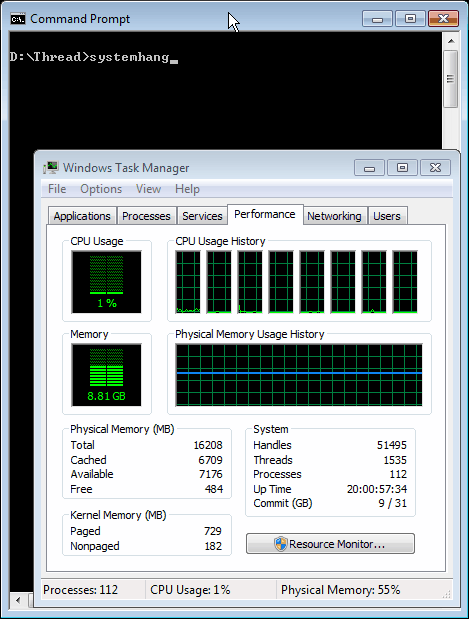The width and height of the screenshot is (469, 619).
Task: Minimize the Task Manager window
Action: pyautogui.click(x=369, y=168)
